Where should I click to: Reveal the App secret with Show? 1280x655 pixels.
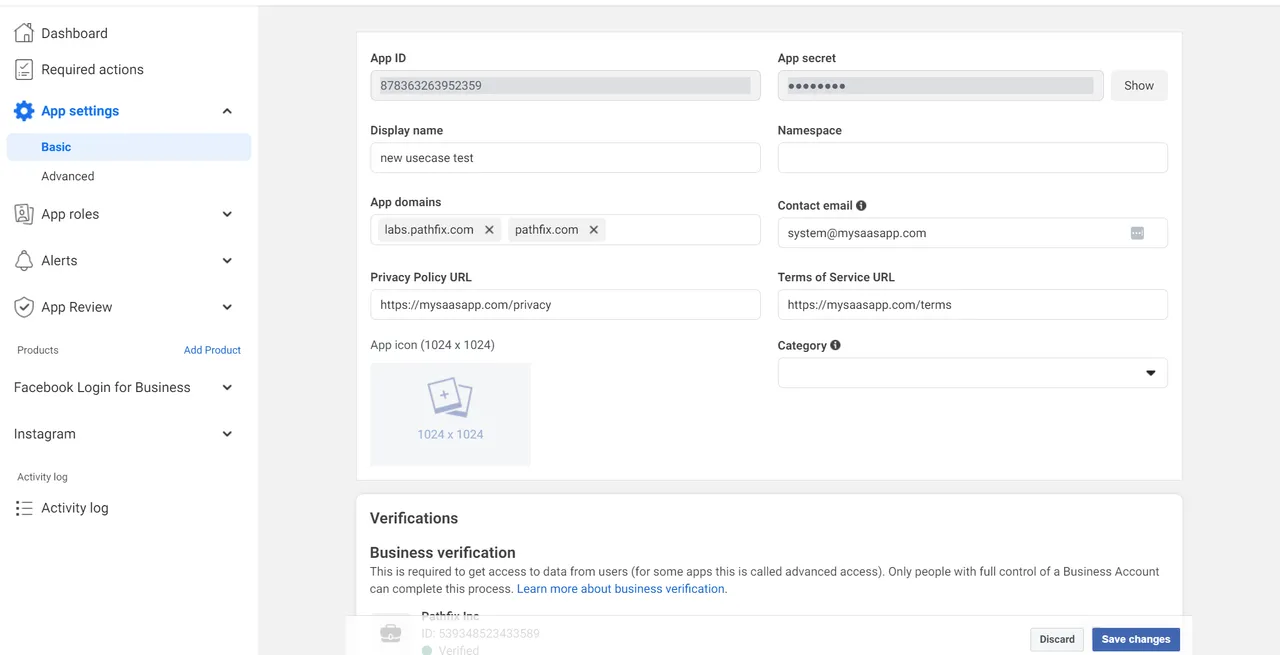click(1138, 85)
